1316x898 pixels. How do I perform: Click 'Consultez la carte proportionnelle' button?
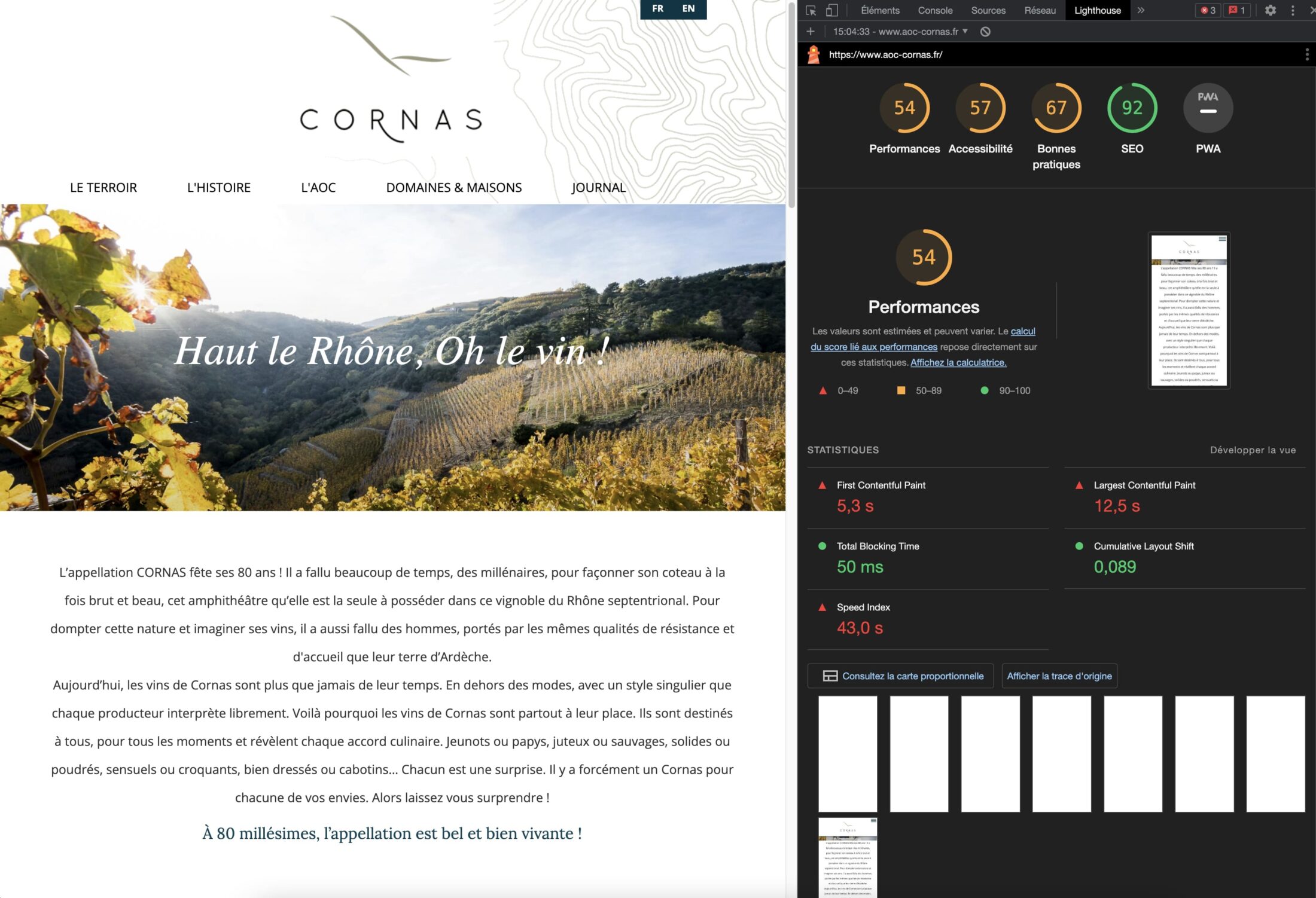[900, 676]
